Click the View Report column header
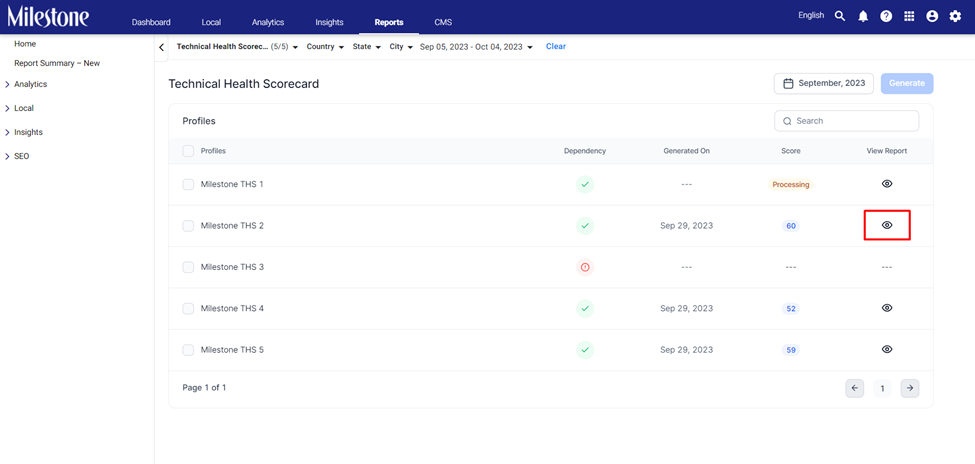 pos(887,151)
